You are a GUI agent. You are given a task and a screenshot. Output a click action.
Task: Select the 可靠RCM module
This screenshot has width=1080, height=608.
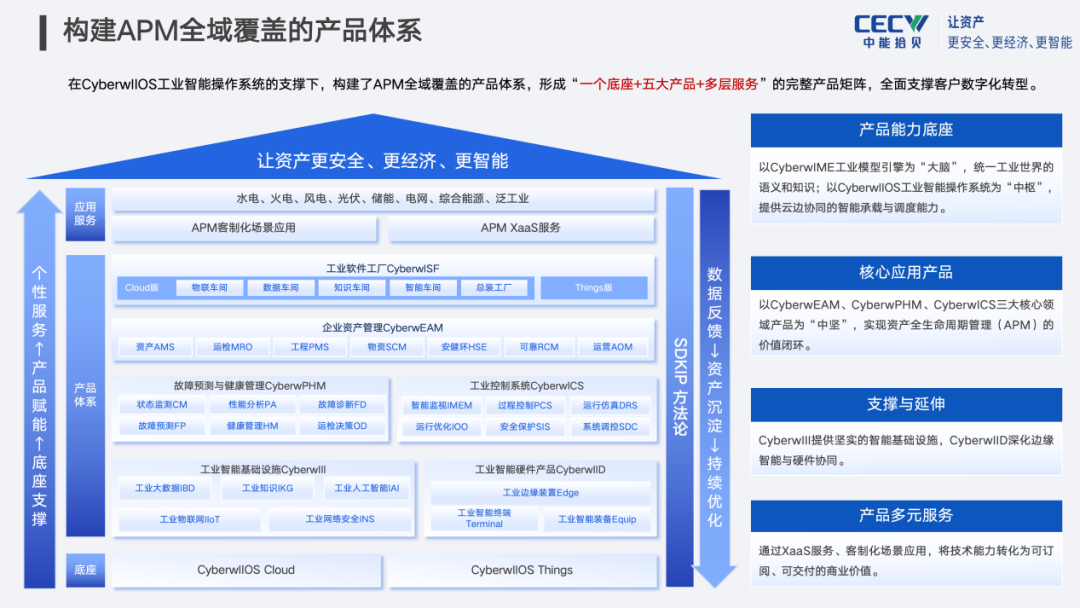tap(539, 347)
